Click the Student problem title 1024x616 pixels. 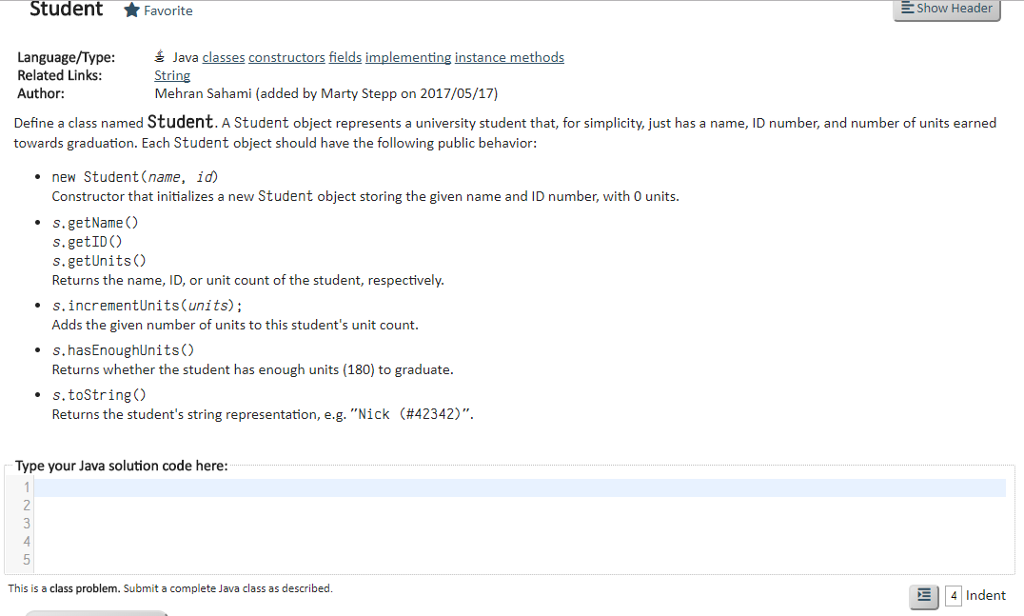pyautogui.click(x=66, y=10)
